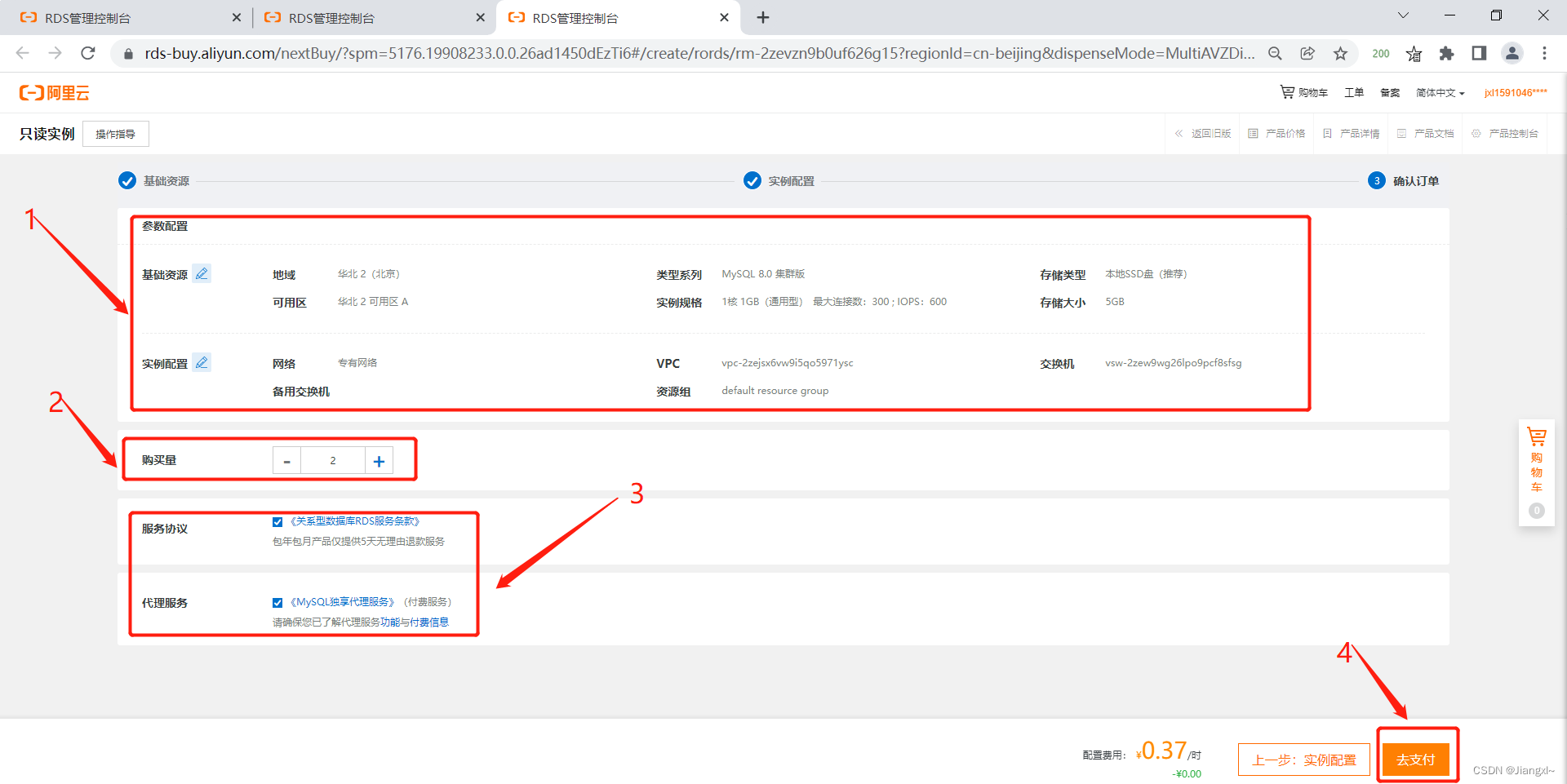Click 返回旧版 link
1567x784 pixels.
pyautogui.click(x=1203, y=133)
